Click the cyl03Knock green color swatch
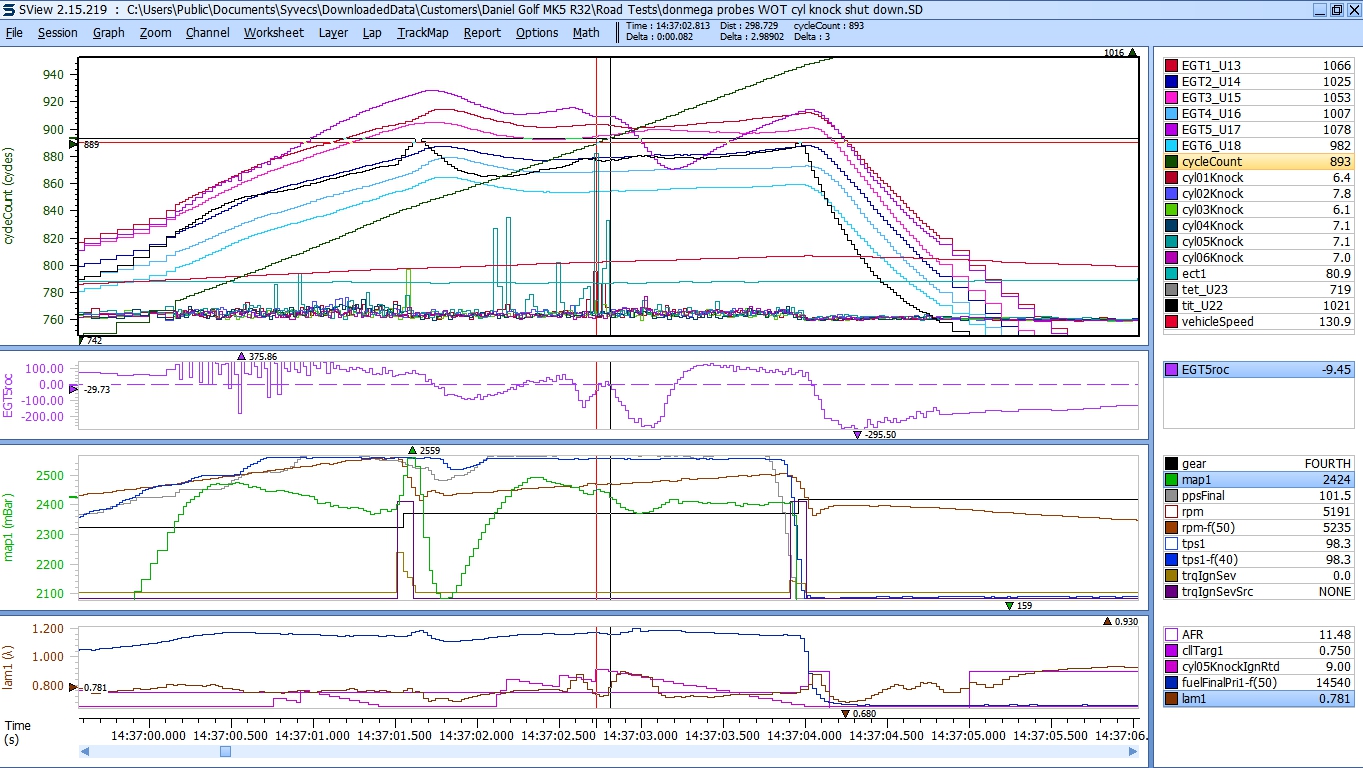This screenshot has width=1363, height=768. pyautogui.click(x=1171, y=210)
